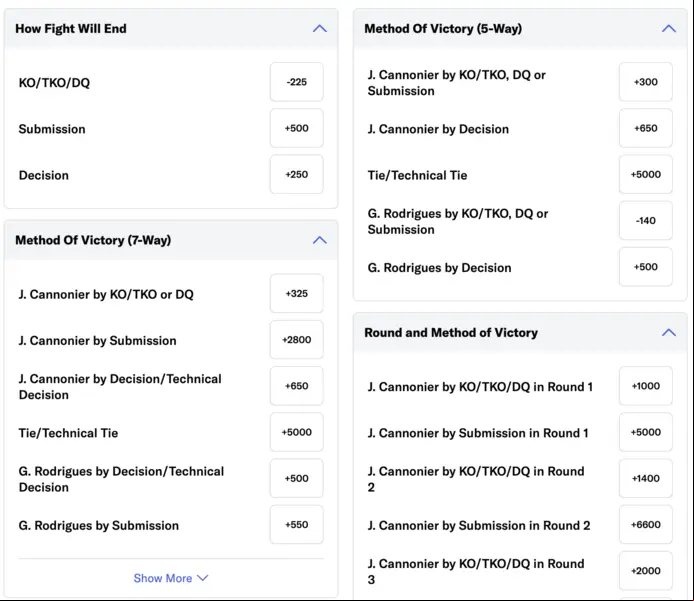Expand Show More in 7-Way section
This screenshot has width=694, height=601.
coord(171,578)
